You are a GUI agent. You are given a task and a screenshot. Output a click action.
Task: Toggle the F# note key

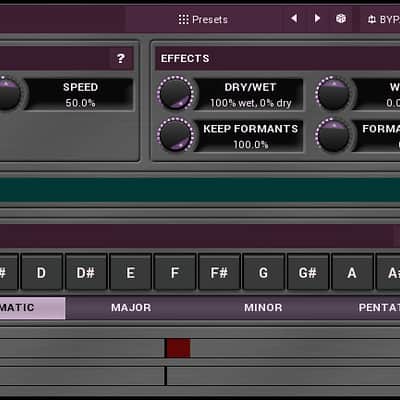(219, 272)
